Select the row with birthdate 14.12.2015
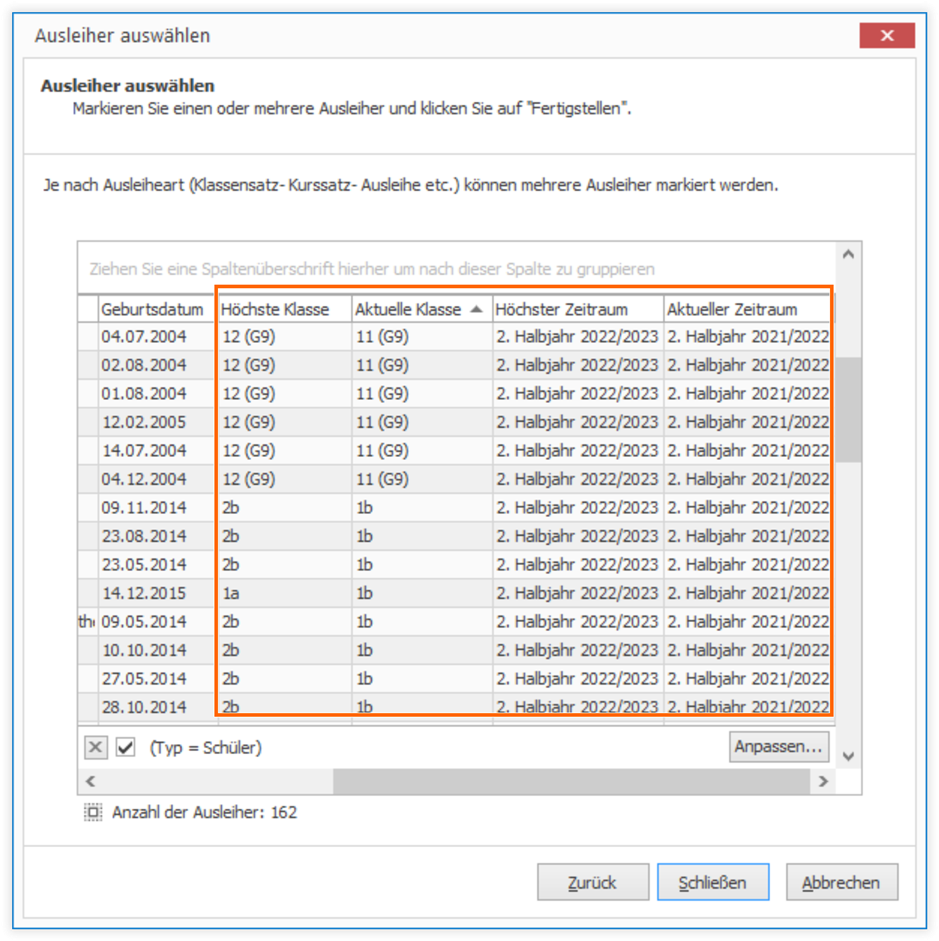This screenshot has width=939, height=941. [x=455, y=593]
